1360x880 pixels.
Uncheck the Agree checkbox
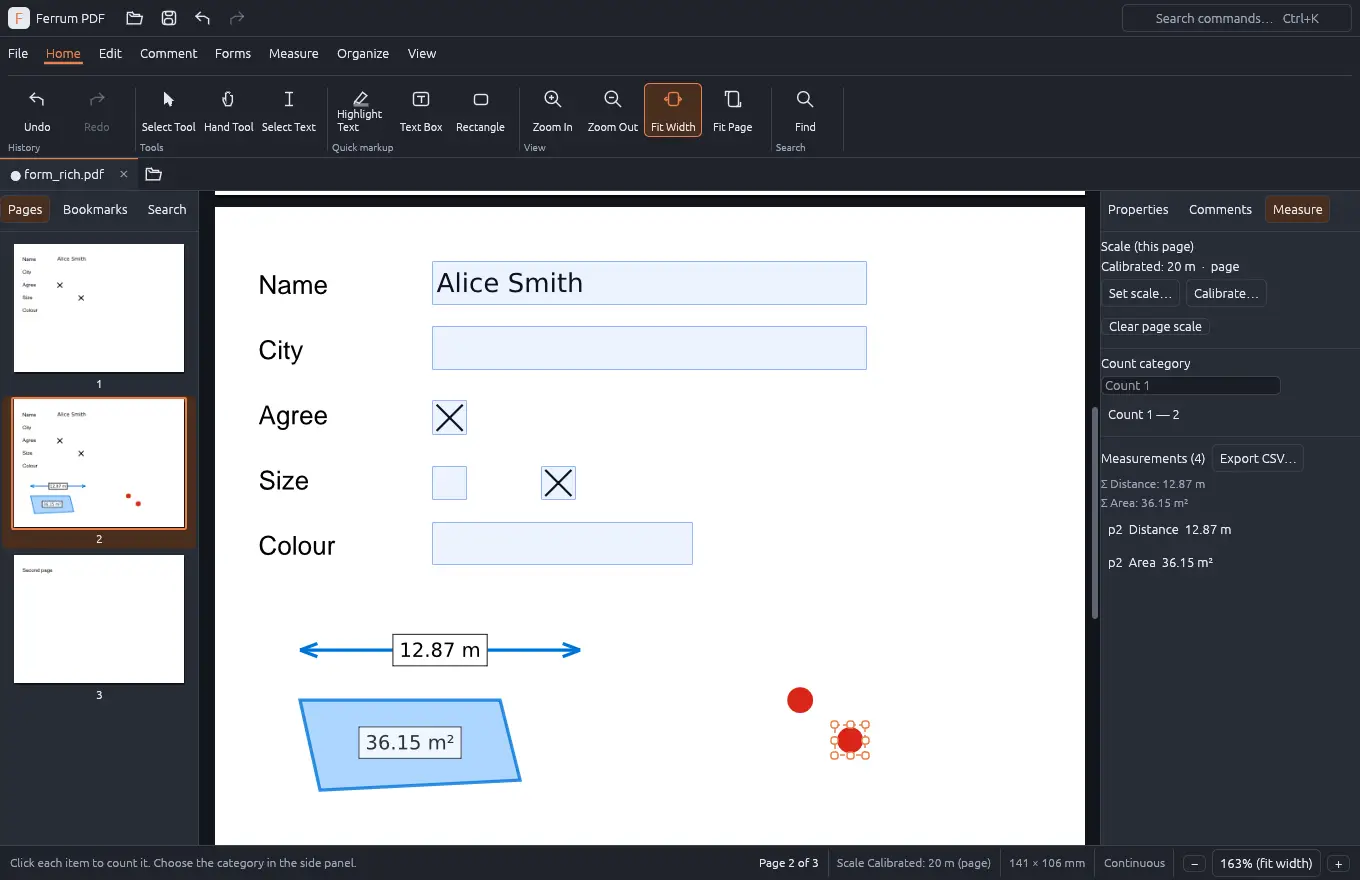449,417
